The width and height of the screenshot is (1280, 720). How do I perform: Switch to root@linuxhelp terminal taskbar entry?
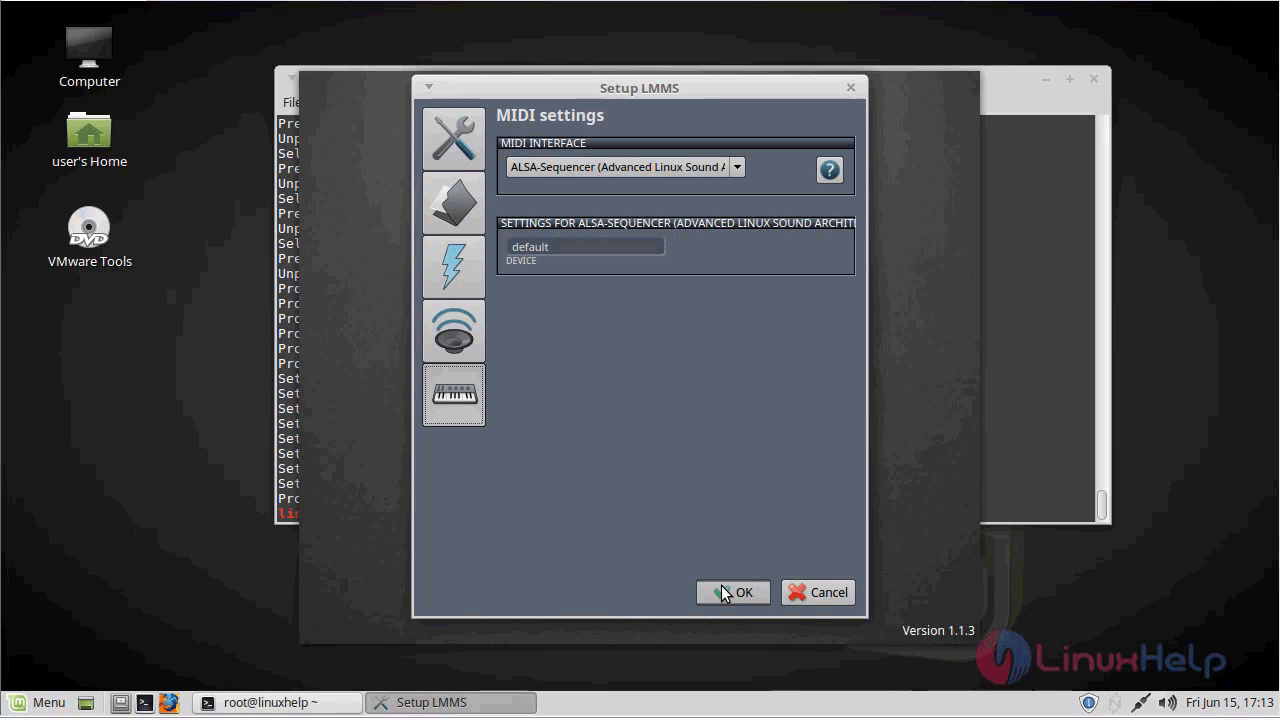277,702
